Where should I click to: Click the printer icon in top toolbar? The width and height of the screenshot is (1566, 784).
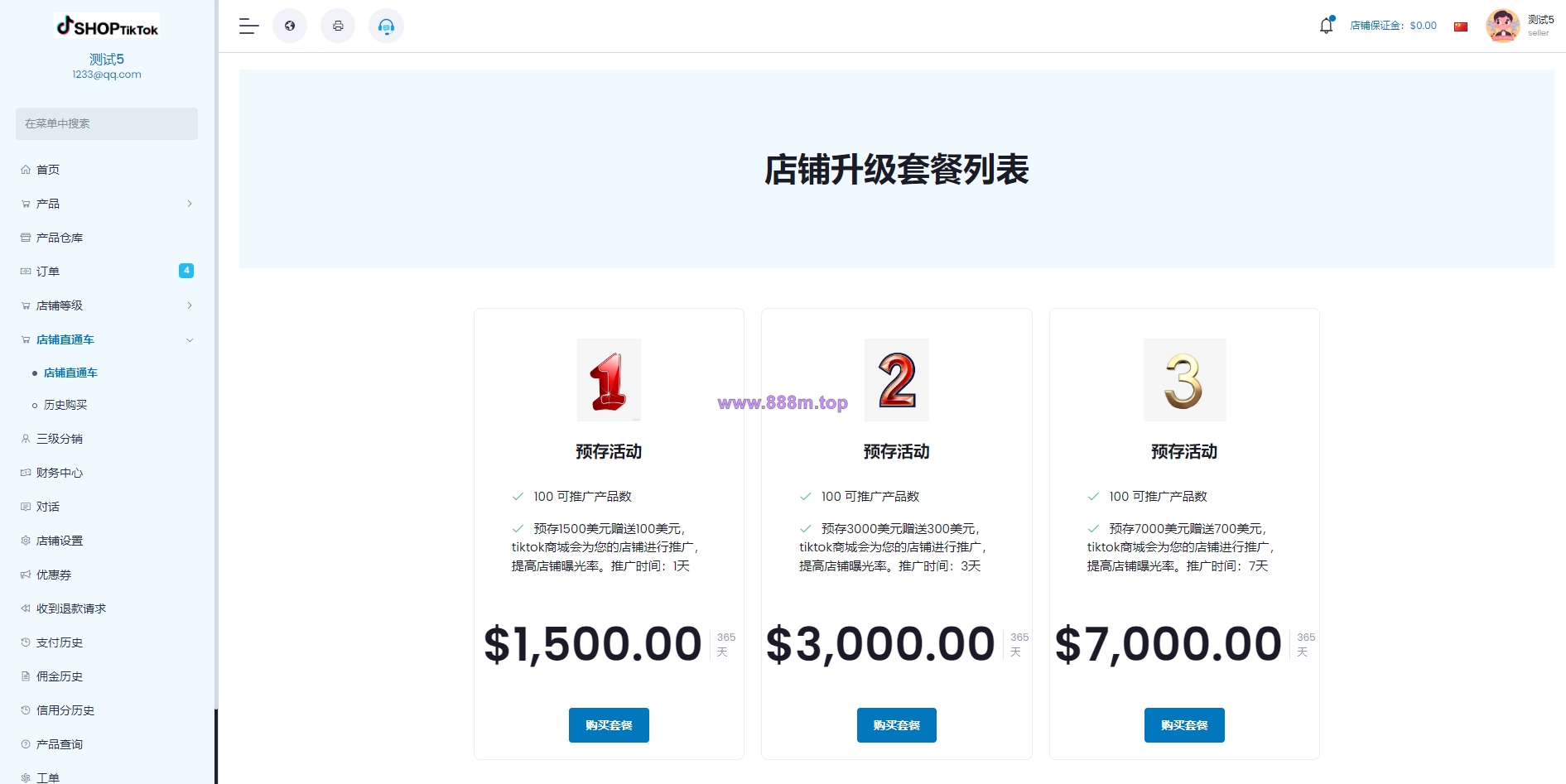pyautogui.click(x=338, y=26)
